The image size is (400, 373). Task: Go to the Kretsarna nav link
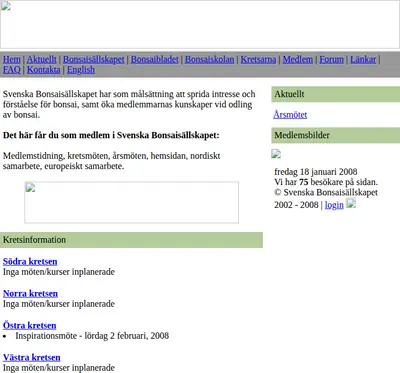click(x=258, y=60)
